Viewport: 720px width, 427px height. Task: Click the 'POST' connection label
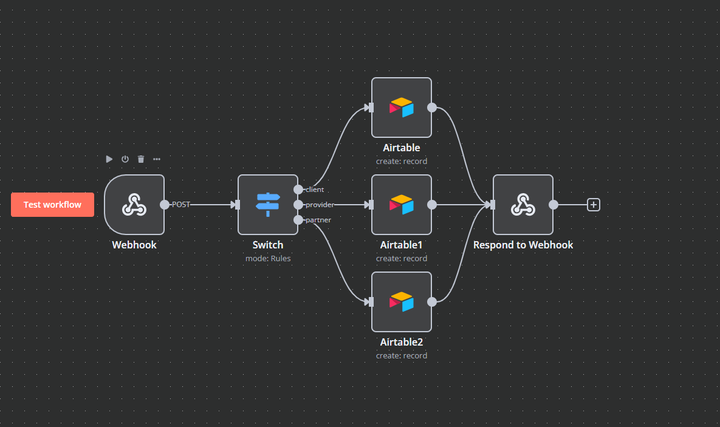(180, 205)
